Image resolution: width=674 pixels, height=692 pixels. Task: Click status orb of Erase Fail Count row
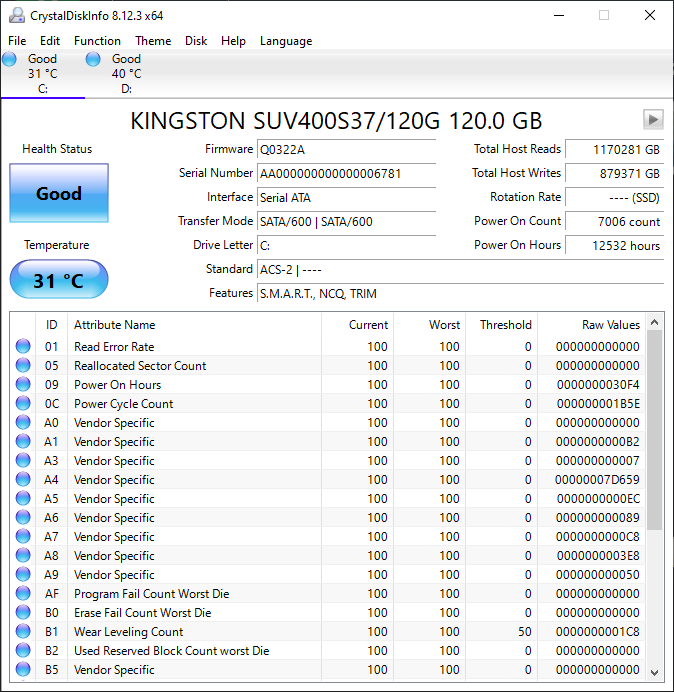pos(23,612)
